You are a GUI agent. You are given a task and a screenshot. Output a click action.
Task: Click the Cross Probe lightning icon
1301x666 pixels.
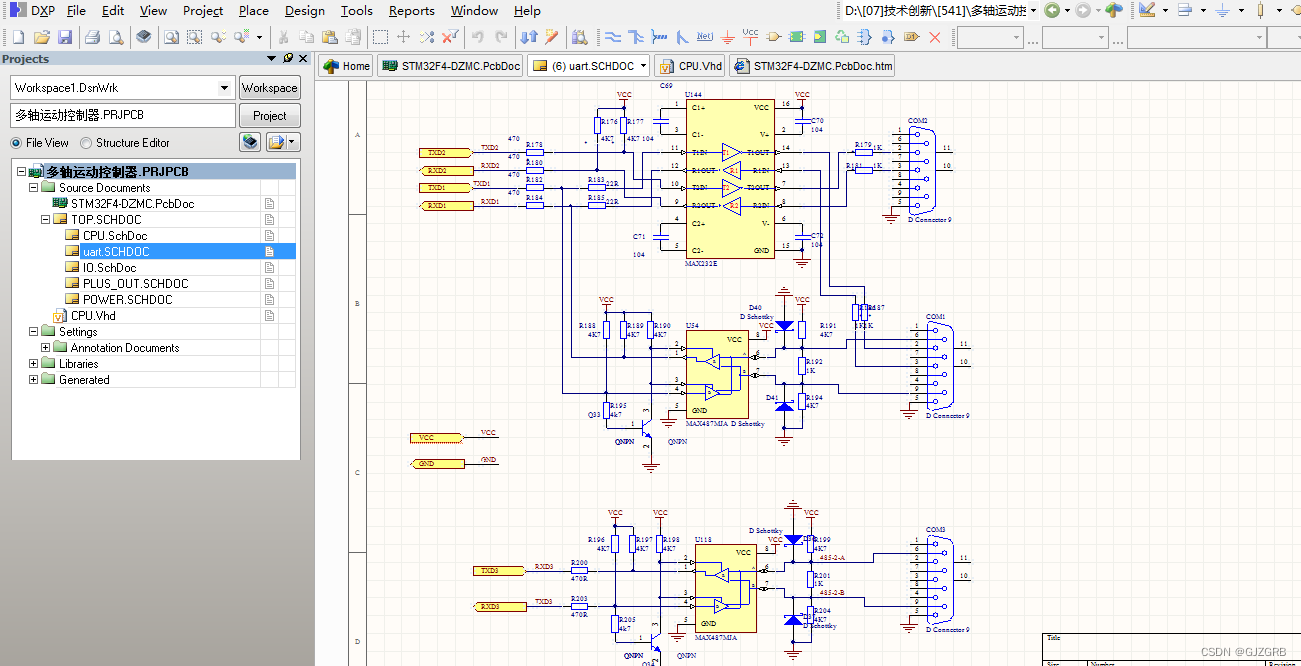551,37
